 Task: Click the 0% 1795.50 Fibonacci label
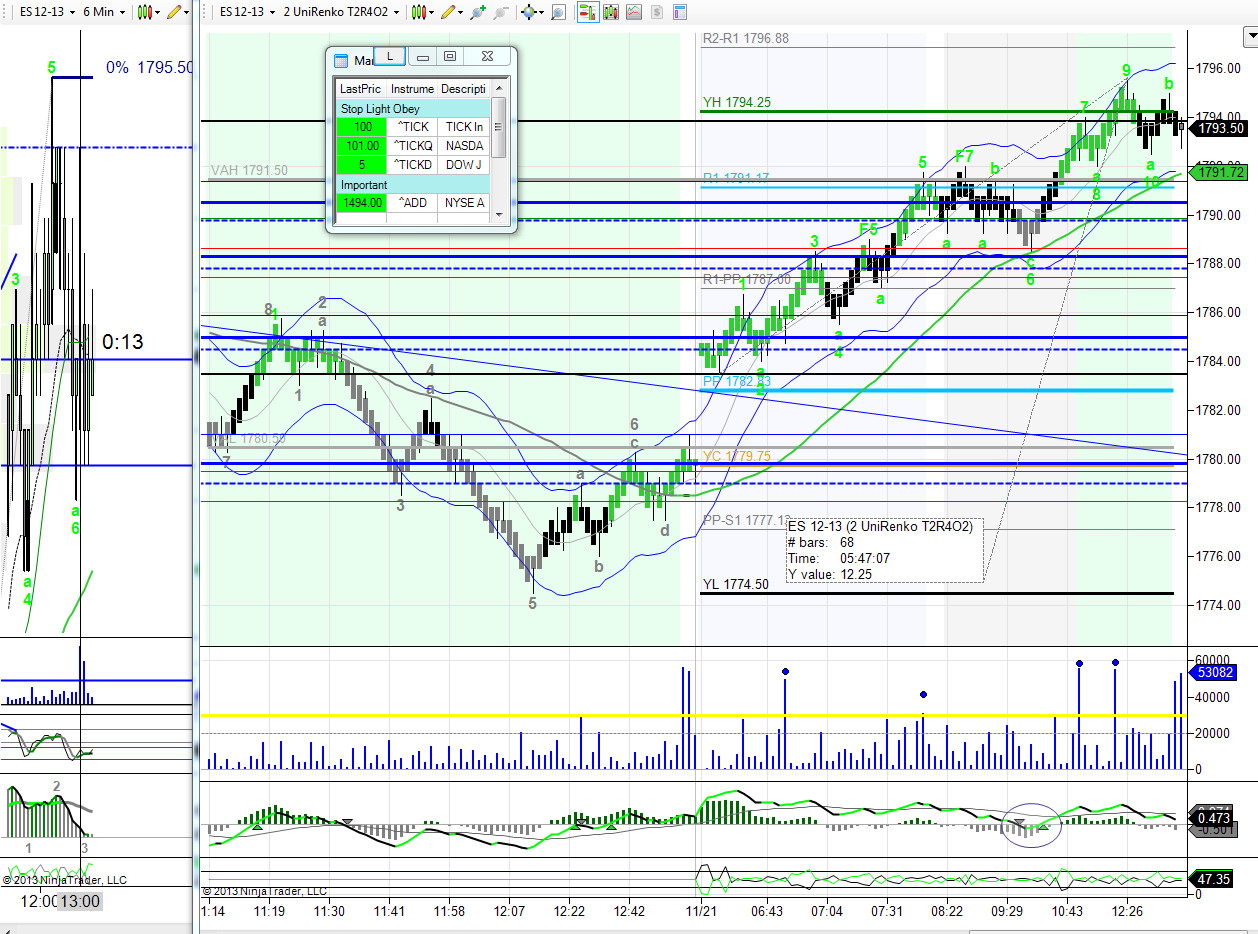[x=150, y=68]
